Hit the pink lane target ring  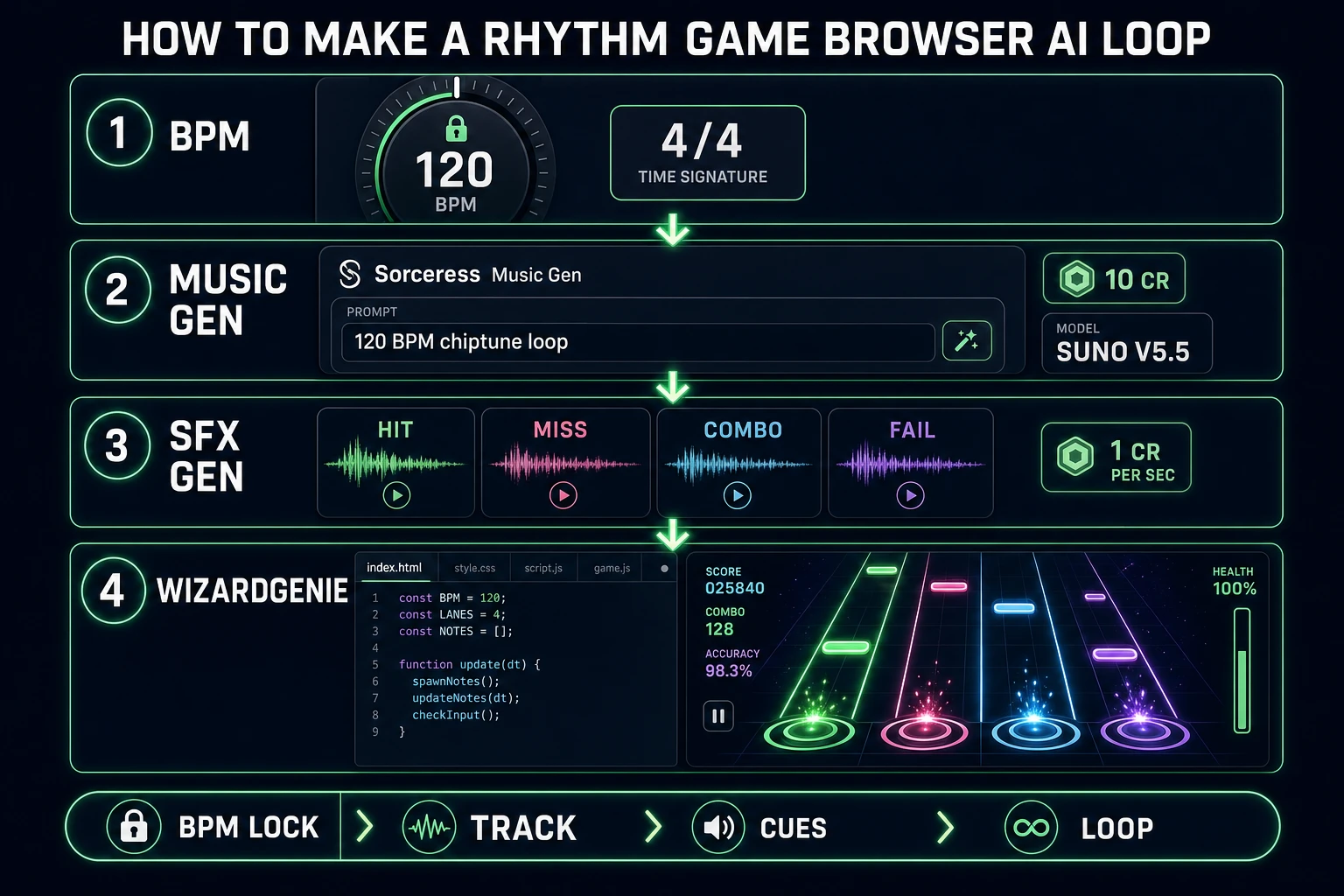tap(925, 731)
